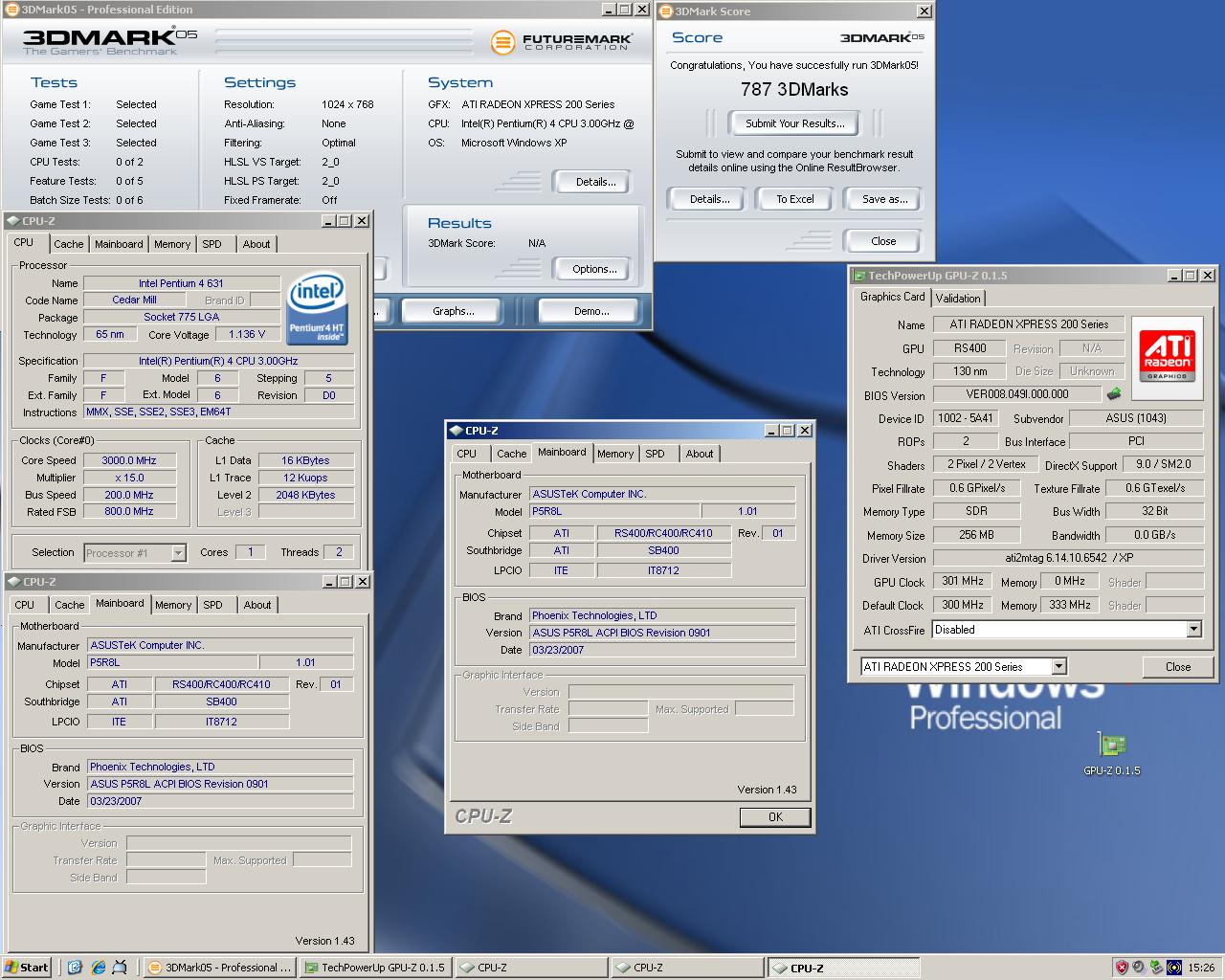Click the system tray clock 15:26

coord(1201,968)
